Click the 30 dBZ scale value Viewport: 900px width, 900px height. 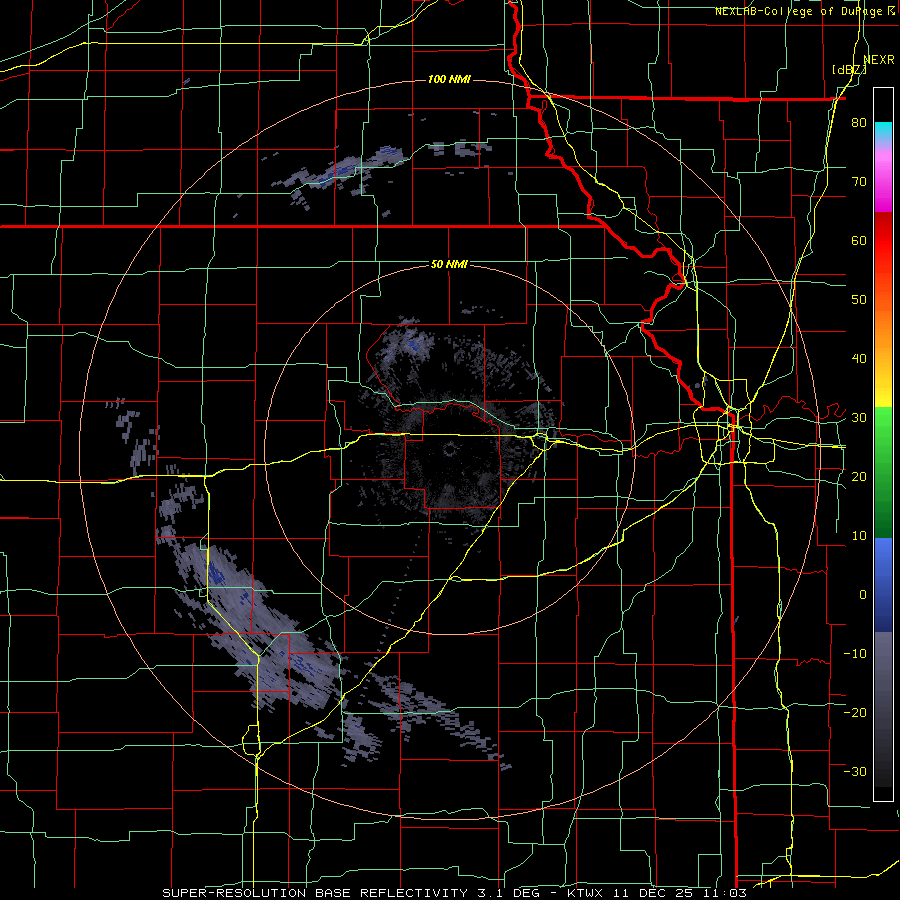(x=859, y=418)
